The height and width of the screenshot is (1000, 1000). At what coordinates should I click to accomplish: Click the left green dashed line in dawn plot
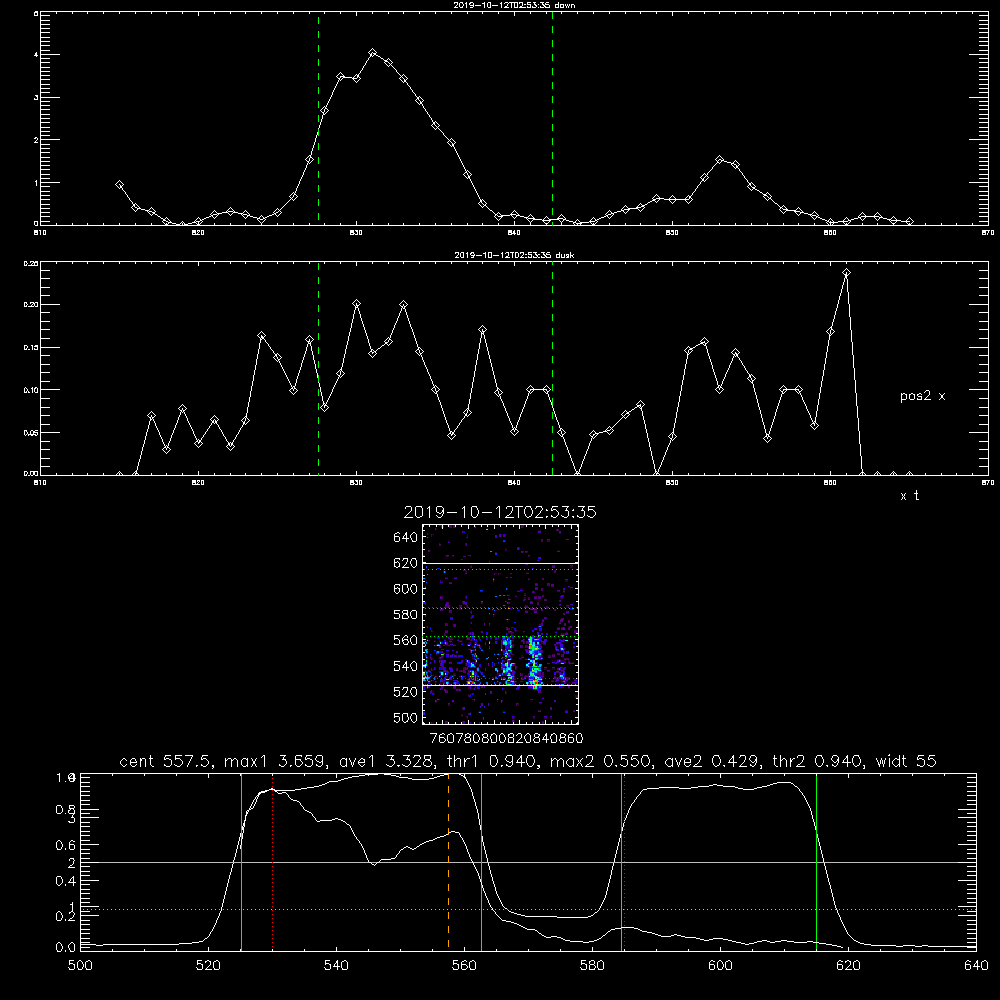[x=318, y=118]
